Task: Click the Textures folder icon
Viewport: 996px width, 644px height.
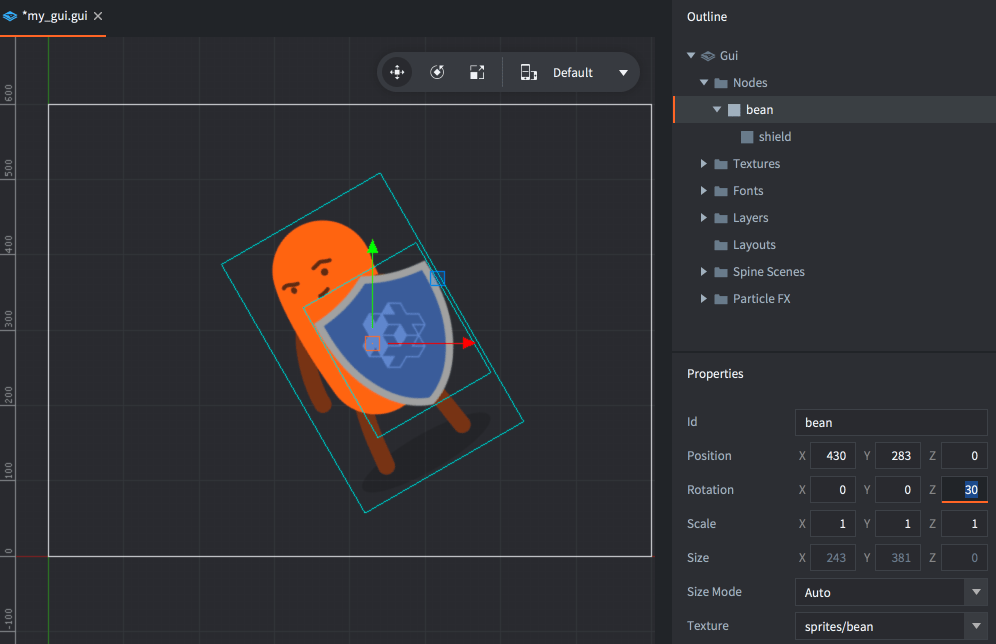Action: (x=720, y=164)
